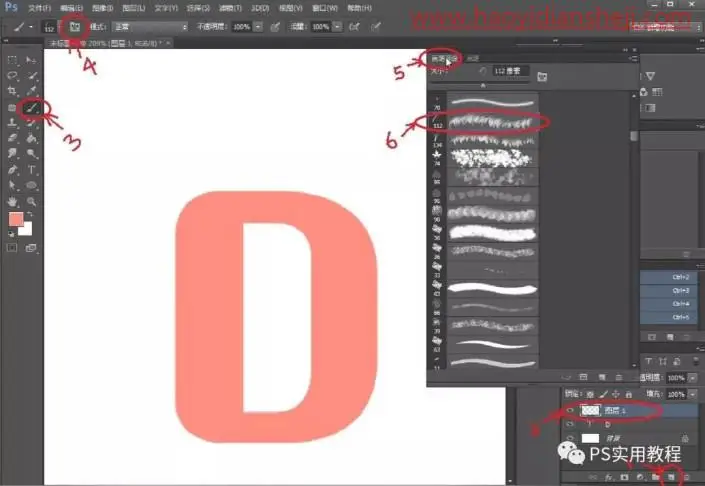Viewport: 705px width, 486px height.
Task: Enable airbrush-style build-up
Action: [x=355, y=27]
